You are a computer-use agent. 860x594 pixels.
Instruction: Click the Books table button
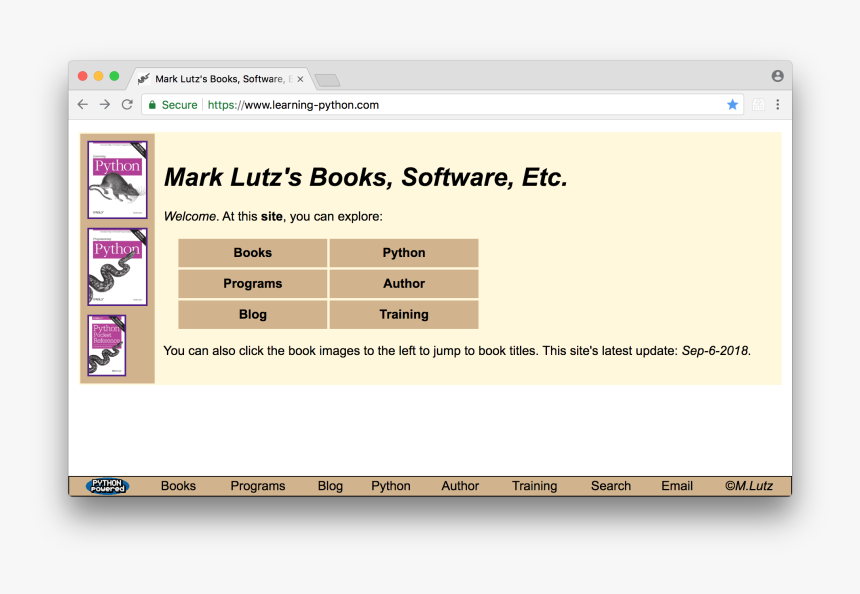tap(252, 253)
